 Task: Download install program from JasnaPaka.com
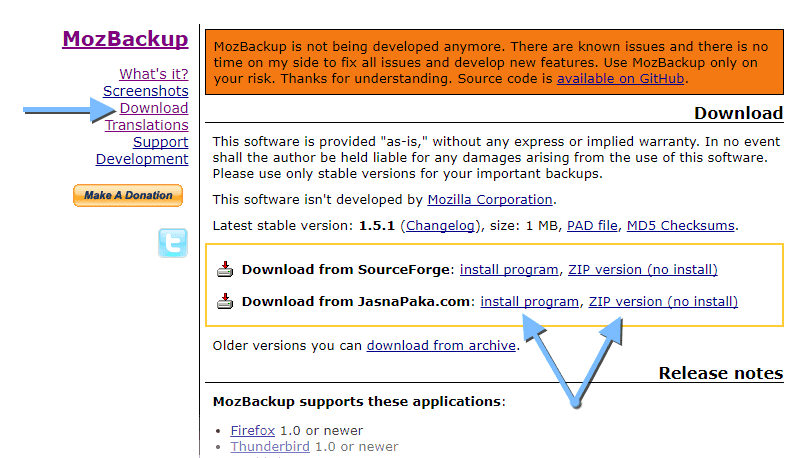(x=529, y=302)
